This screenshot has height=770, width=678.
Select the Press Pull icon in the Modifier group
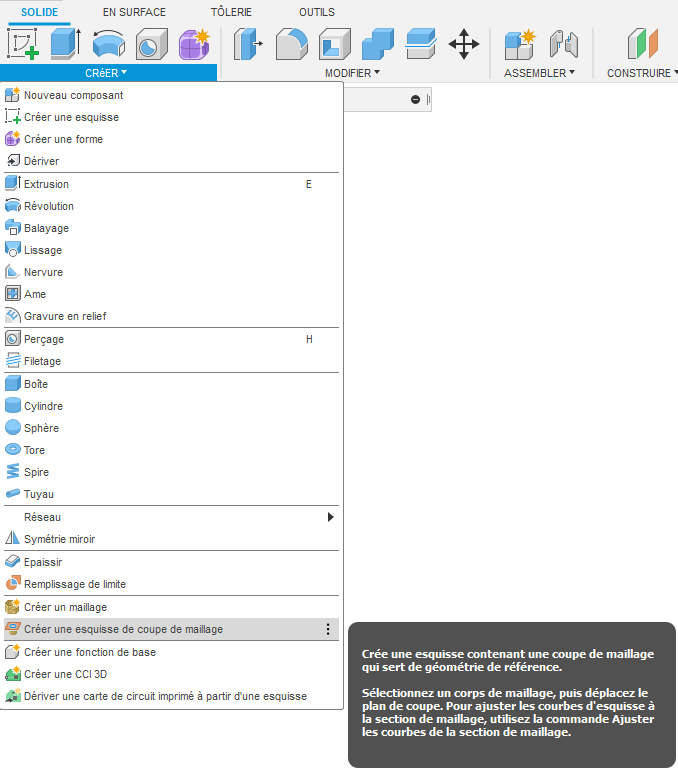pos(248,44)
